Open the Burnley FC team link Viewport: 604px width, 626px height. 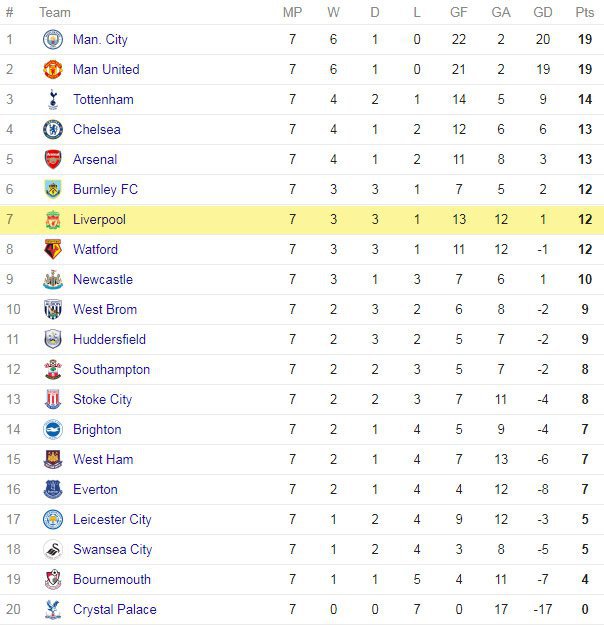click(x=105, y=190)
